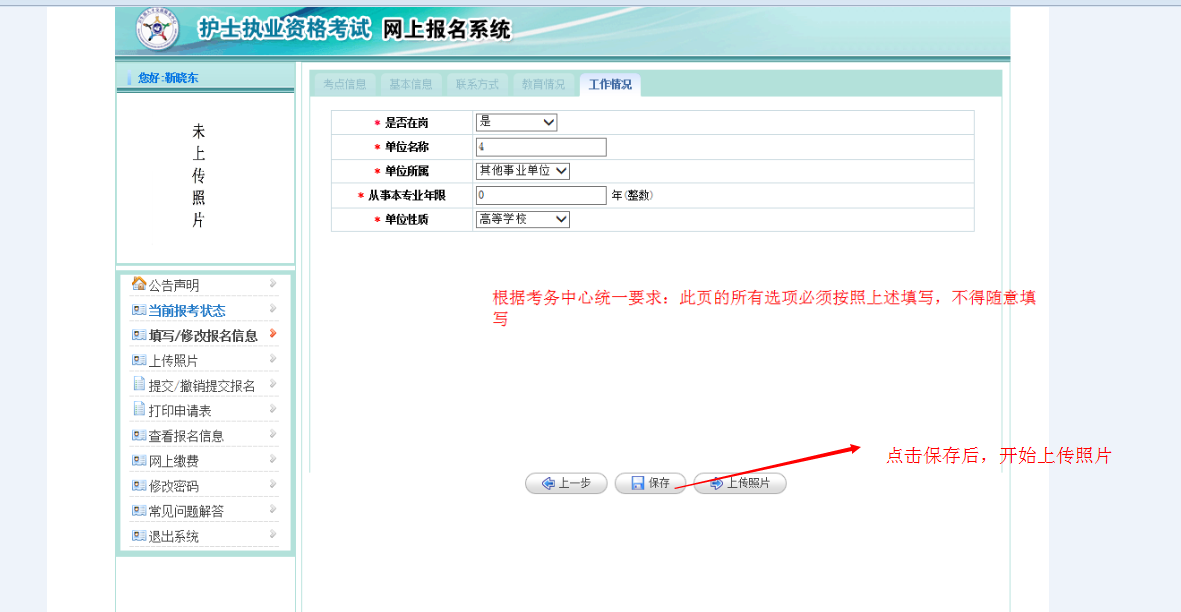Click the 单位名称 text field
The image size is (1181, 612).
[x=541, y=147]
